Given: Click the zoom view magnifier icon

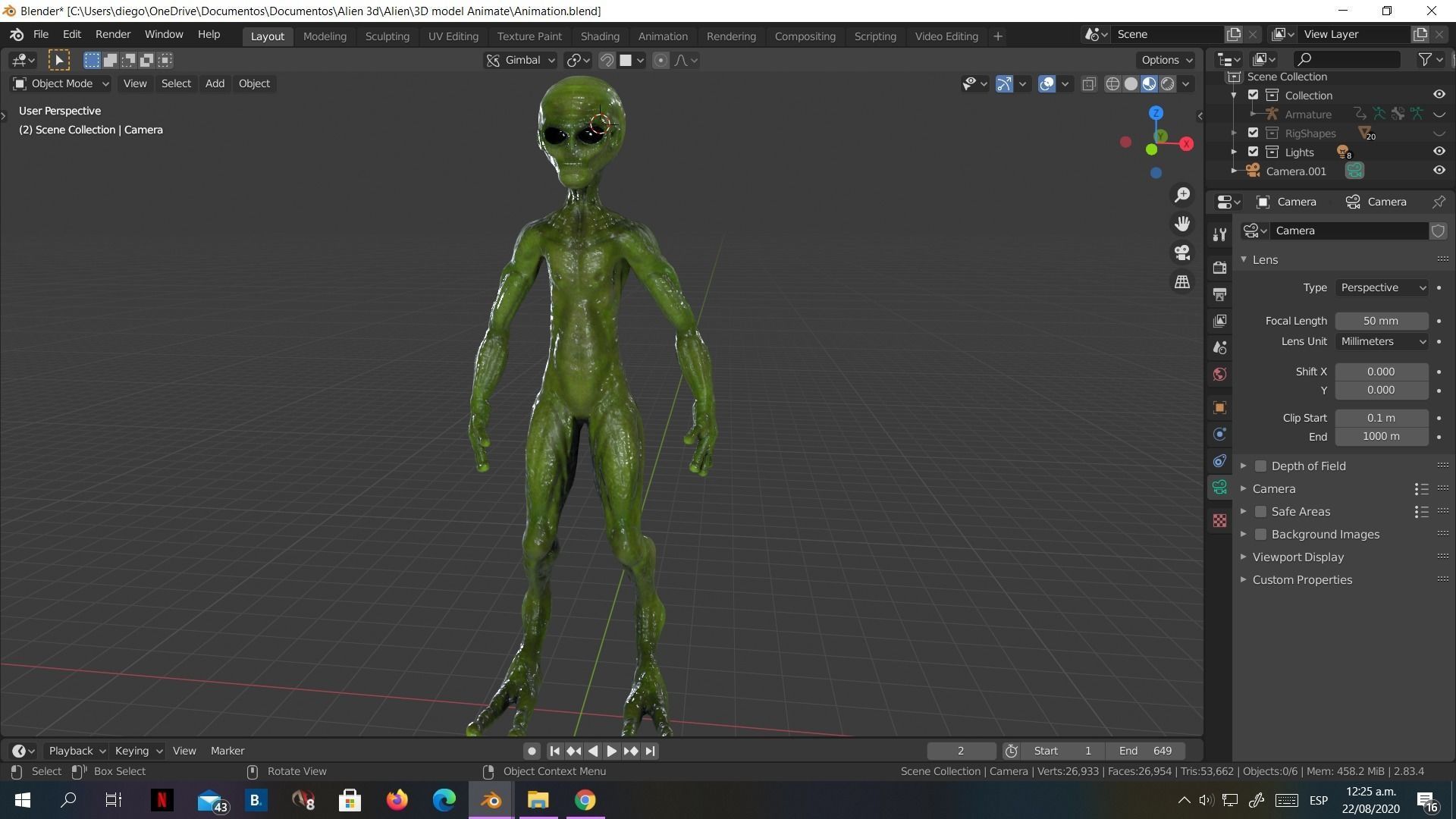Looking at the screenshot, I should 1181,195.
